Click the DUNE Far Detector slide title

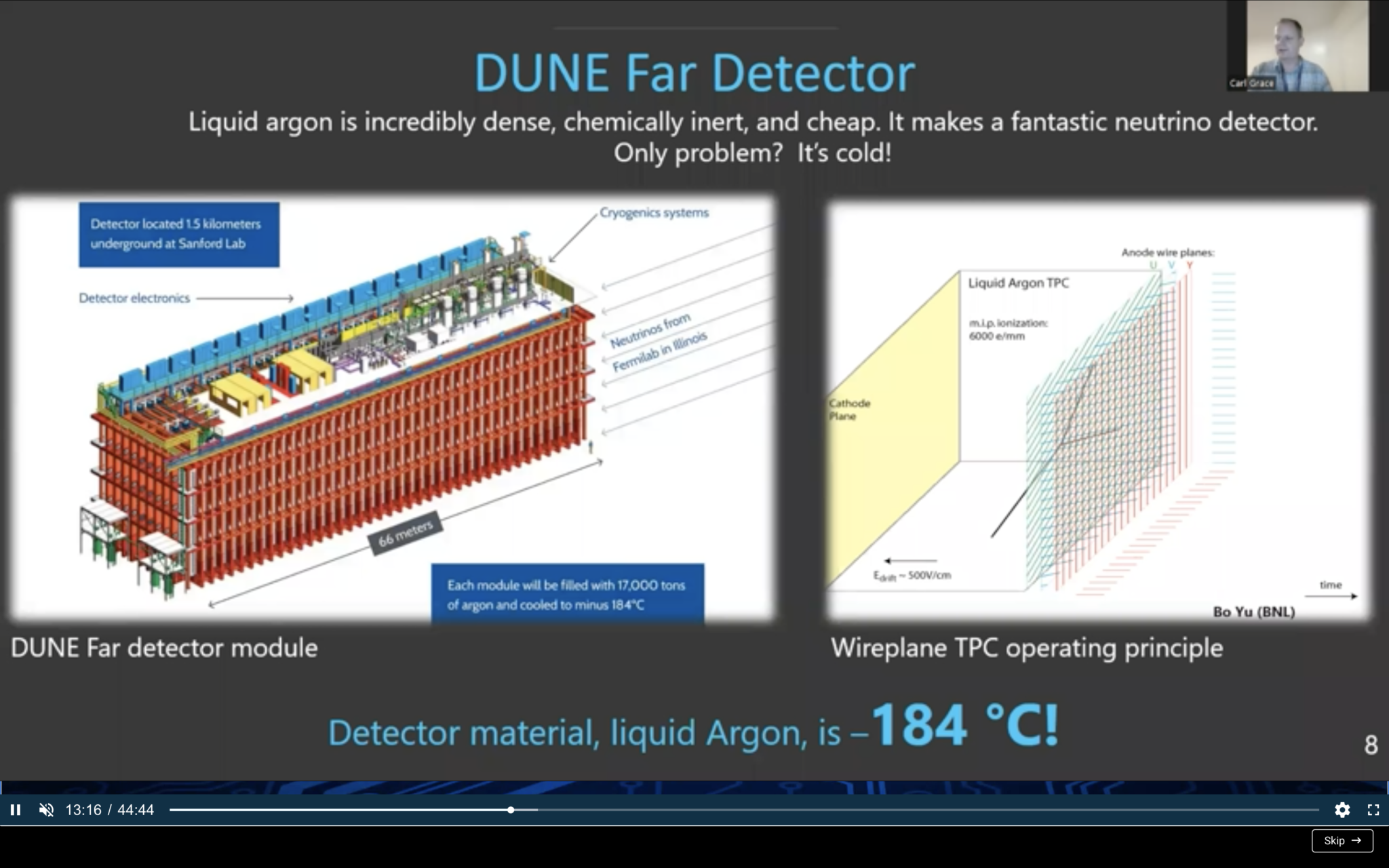(x=694, y=71)
